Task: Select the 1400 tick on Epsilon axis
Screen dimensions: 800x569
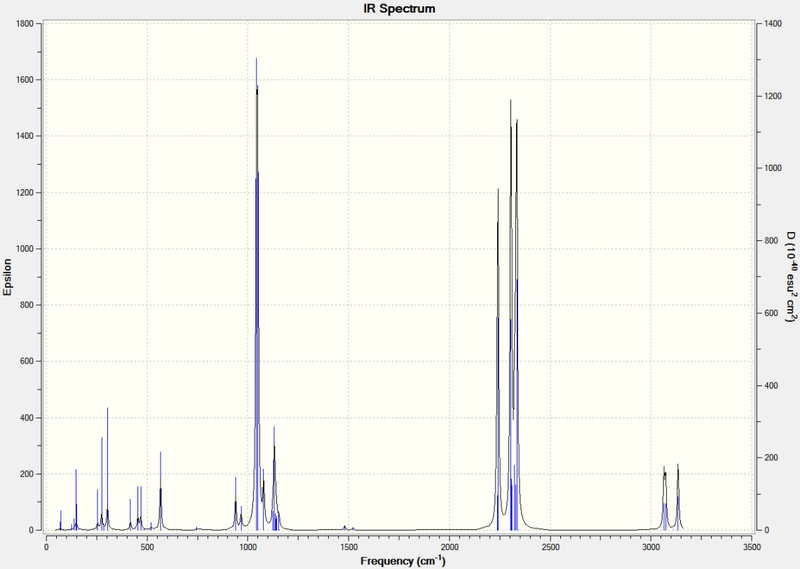Action: 25,136
